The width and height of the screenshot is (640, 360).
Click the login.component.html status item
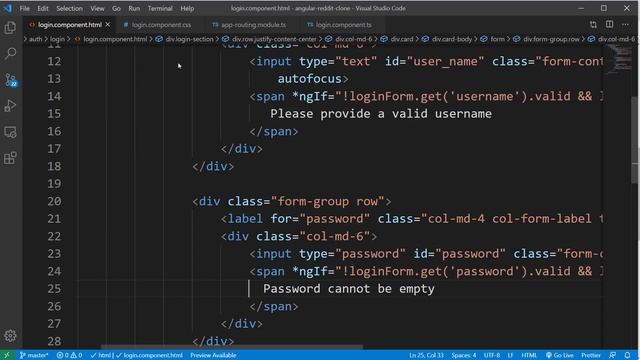coord(149,355)
